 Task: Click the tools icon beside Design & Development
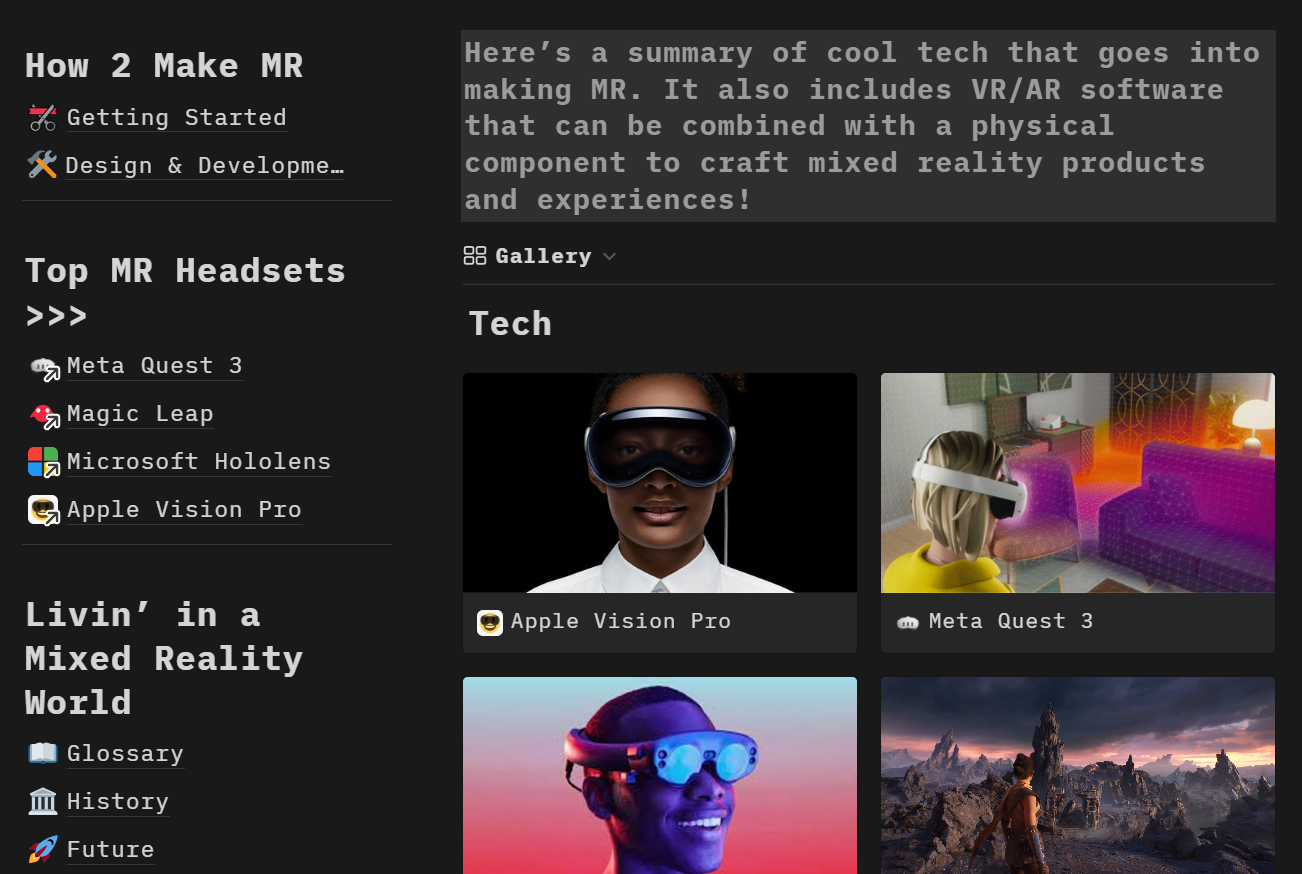(42, 166)
